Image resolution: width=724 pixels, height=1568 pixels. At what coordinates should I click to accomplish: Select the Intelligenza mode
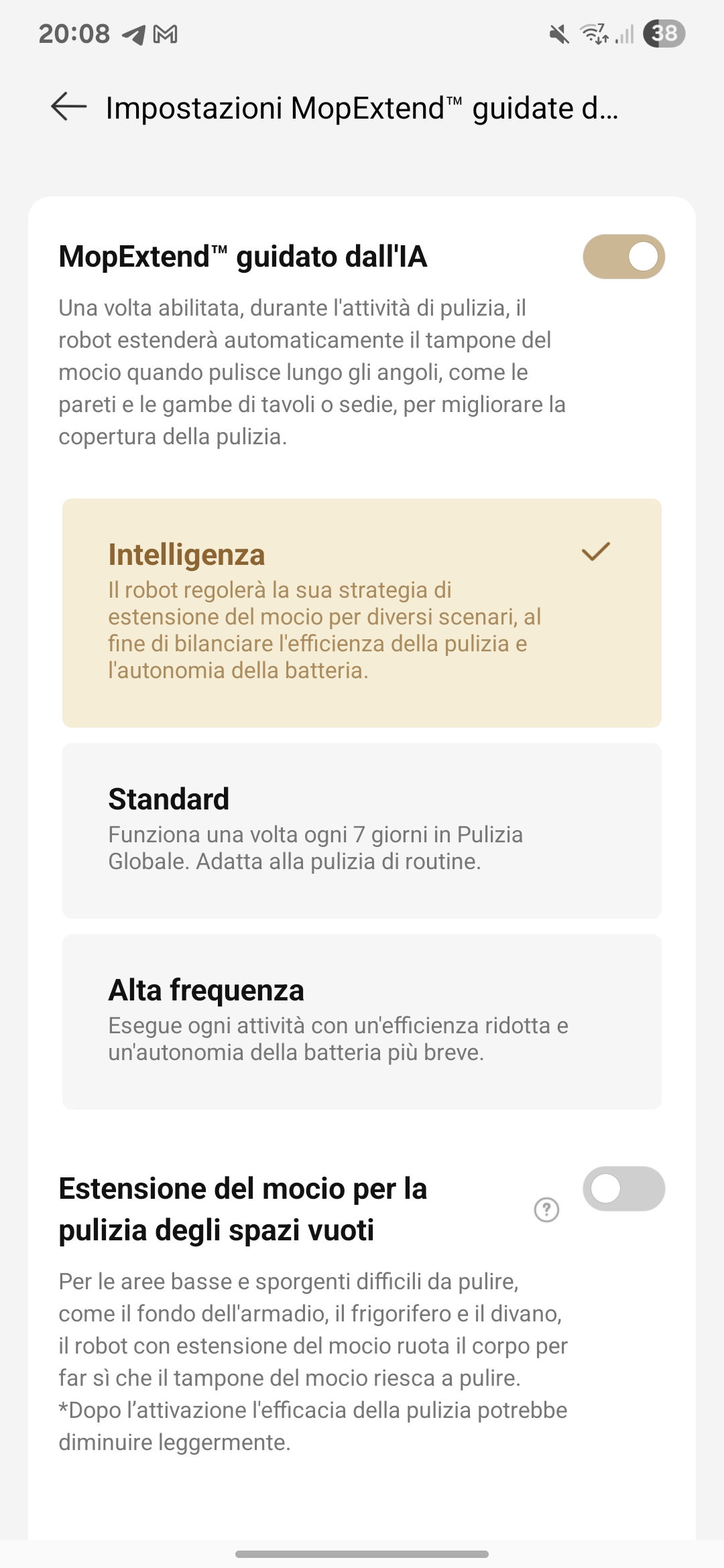click(x=362, y=612)
